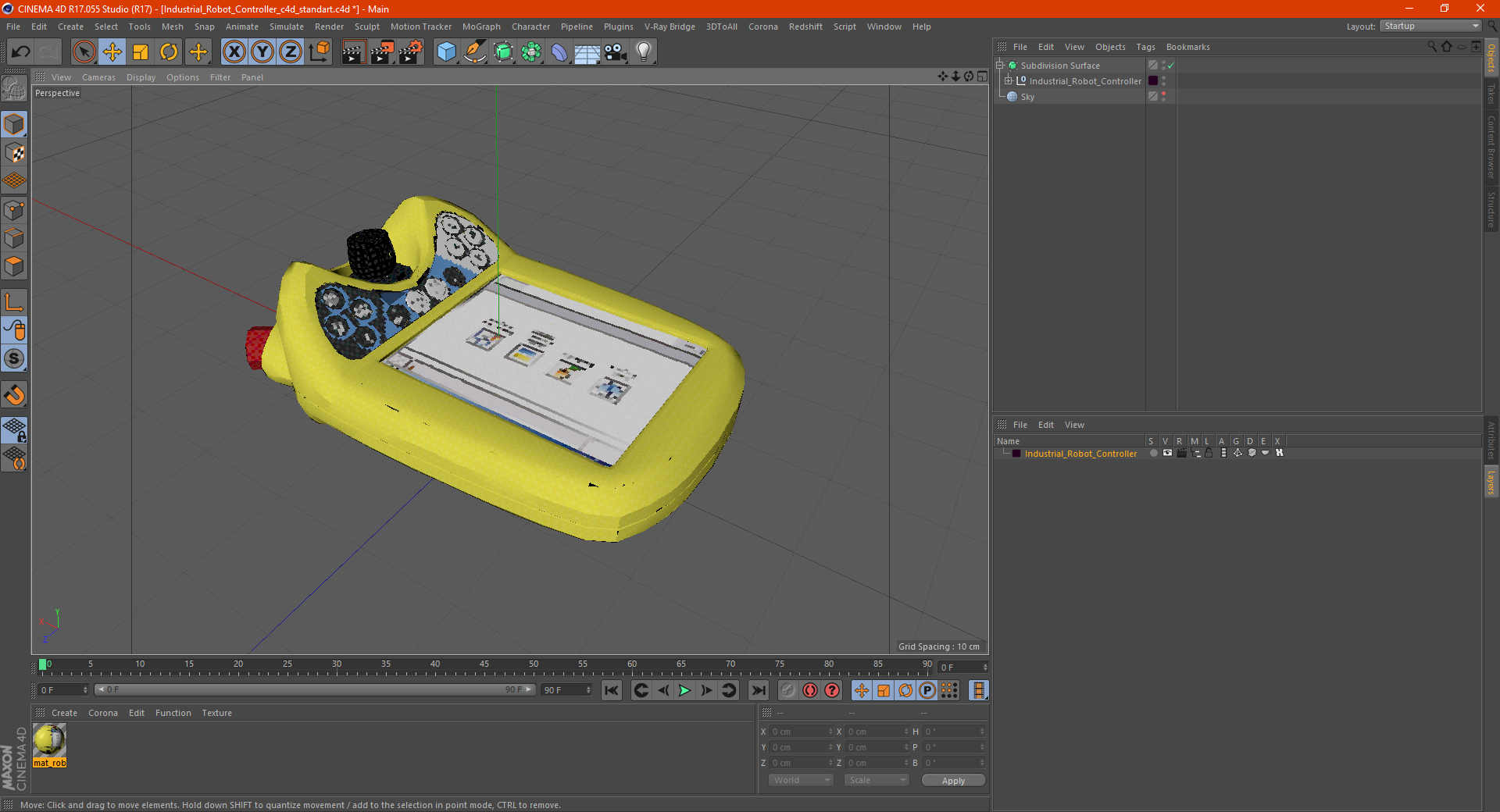Viewport: 1500px width, 812px height.
Task: Open material manager Texture menu
Action: (x=216, y=713)
